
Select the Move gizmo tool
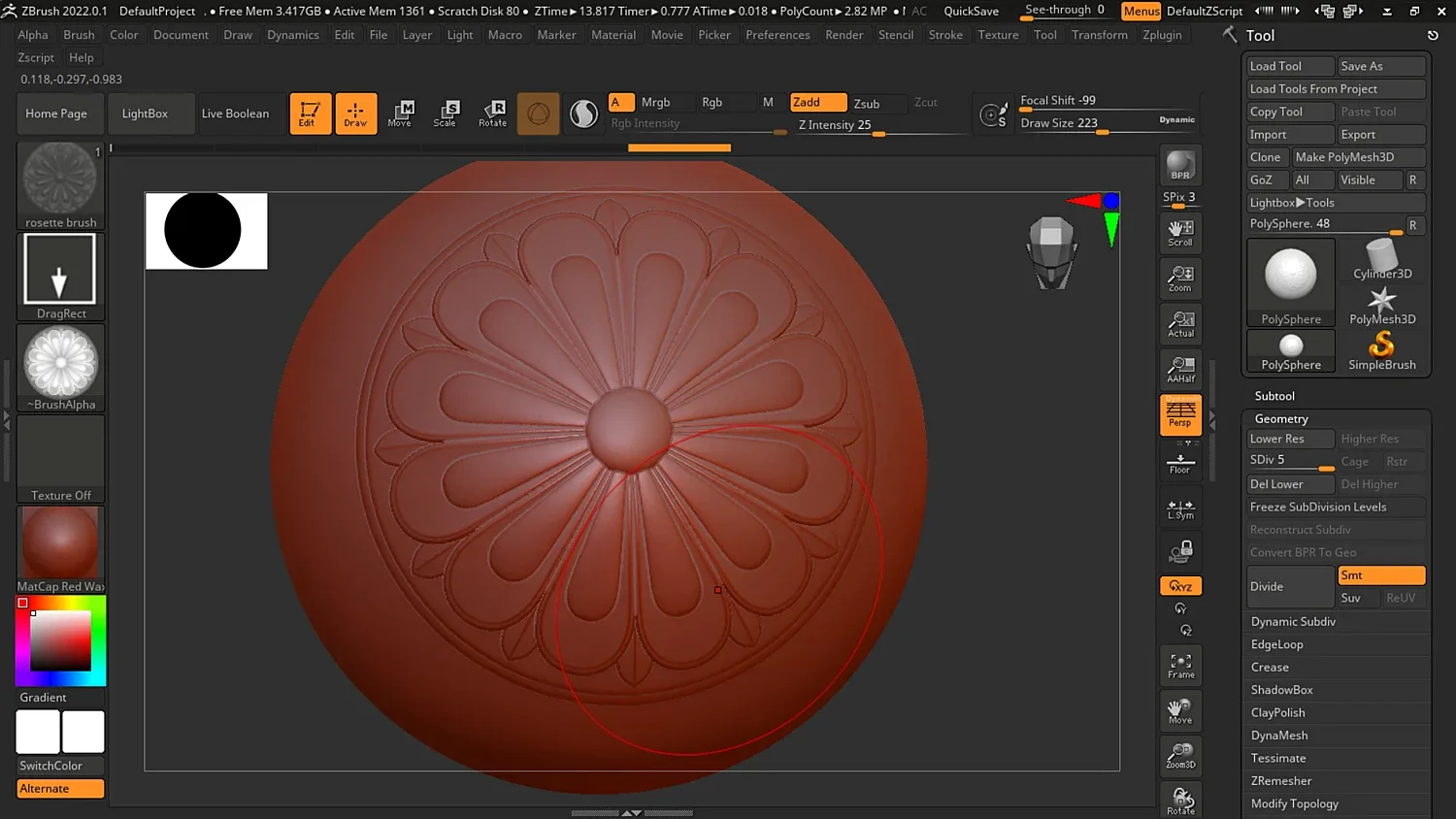click(x=400, y=113)
